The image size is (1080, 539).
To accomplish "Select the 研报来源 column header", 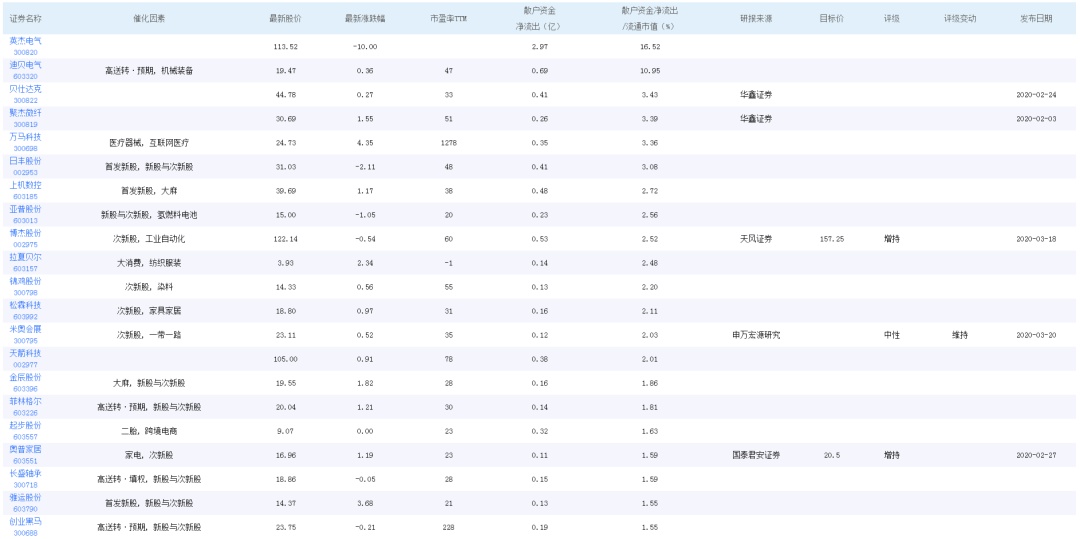I will (x=756, y=19).
